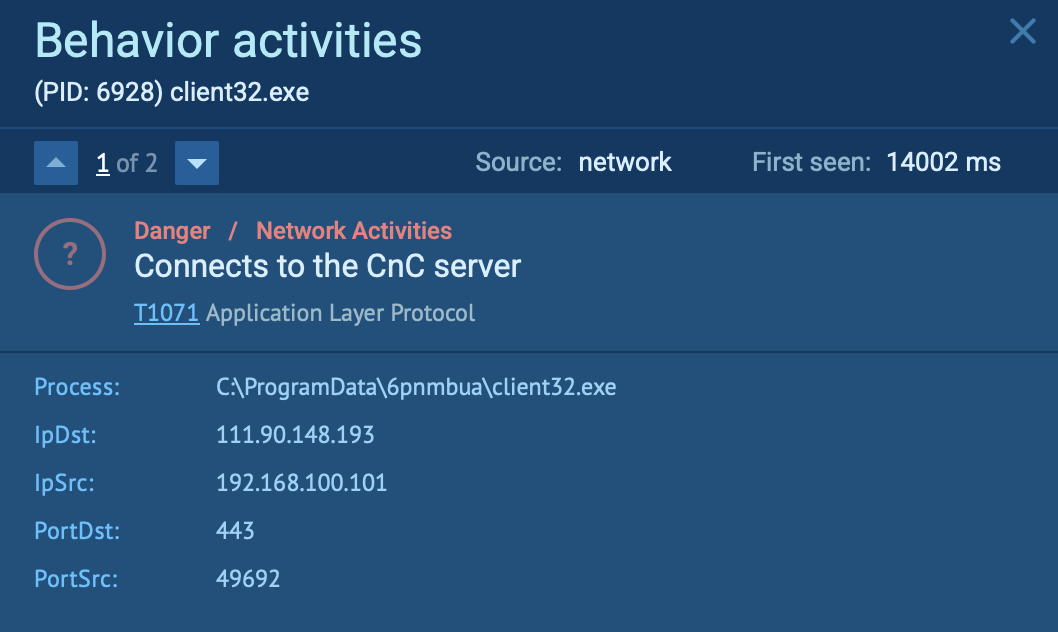Select the Danger severity label
The height and width of the screenshot is (632, 1058).
coord(172,231)
